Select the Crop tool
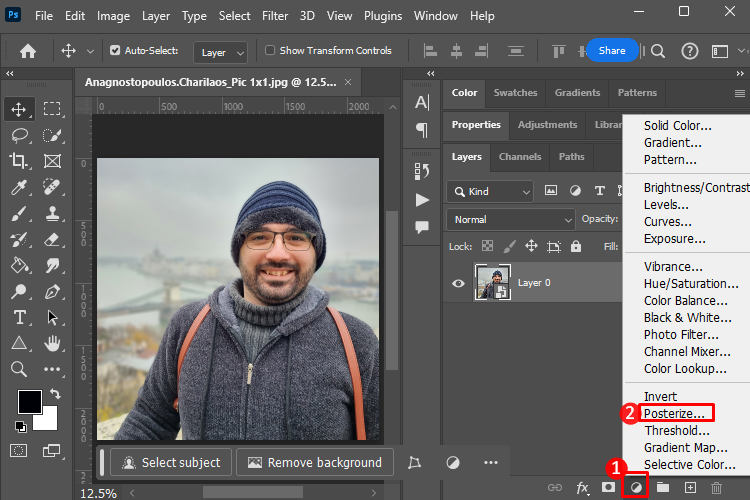 [19, 161]
